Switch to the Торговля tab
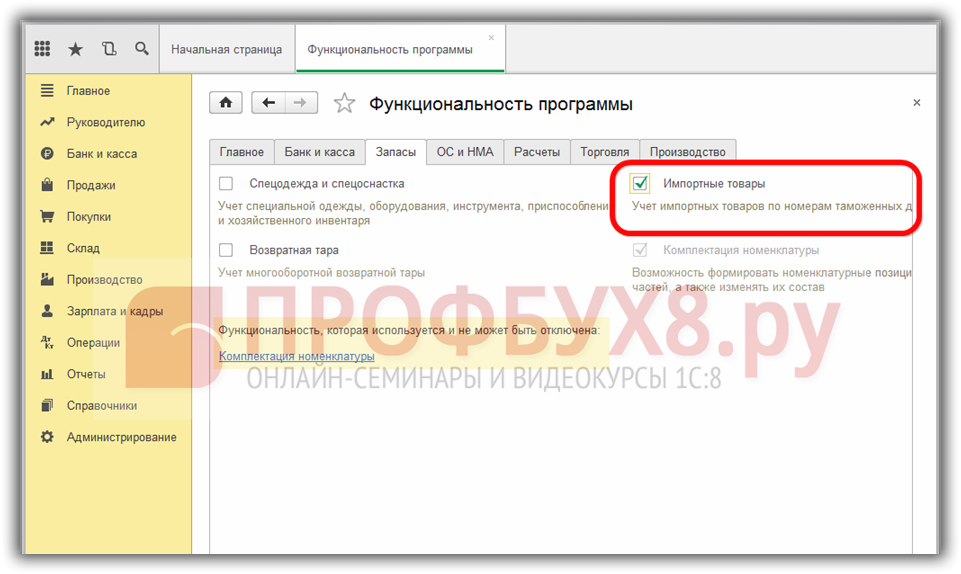961x574 pixels. (x=604, y=152)
